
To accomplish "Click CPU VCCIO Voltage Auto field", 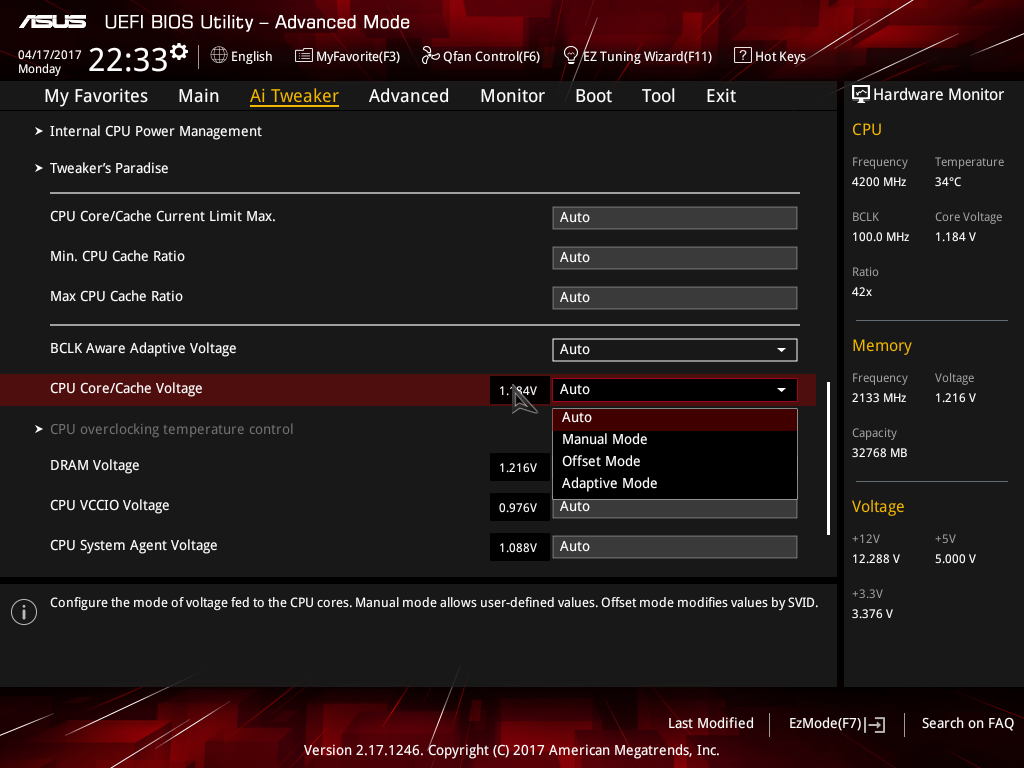I will click(x=675, y=509).
